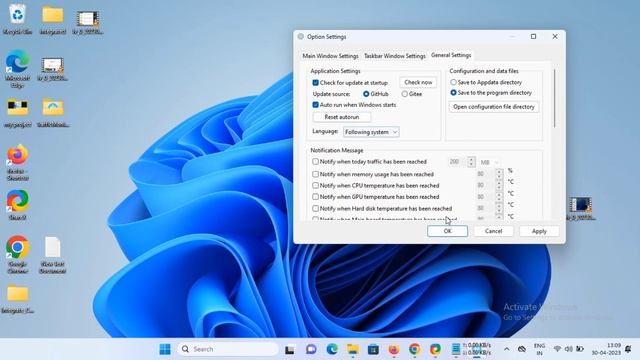640x360 pixels.
Task: Click the GPU temperature value spinner
Action: 499,197
